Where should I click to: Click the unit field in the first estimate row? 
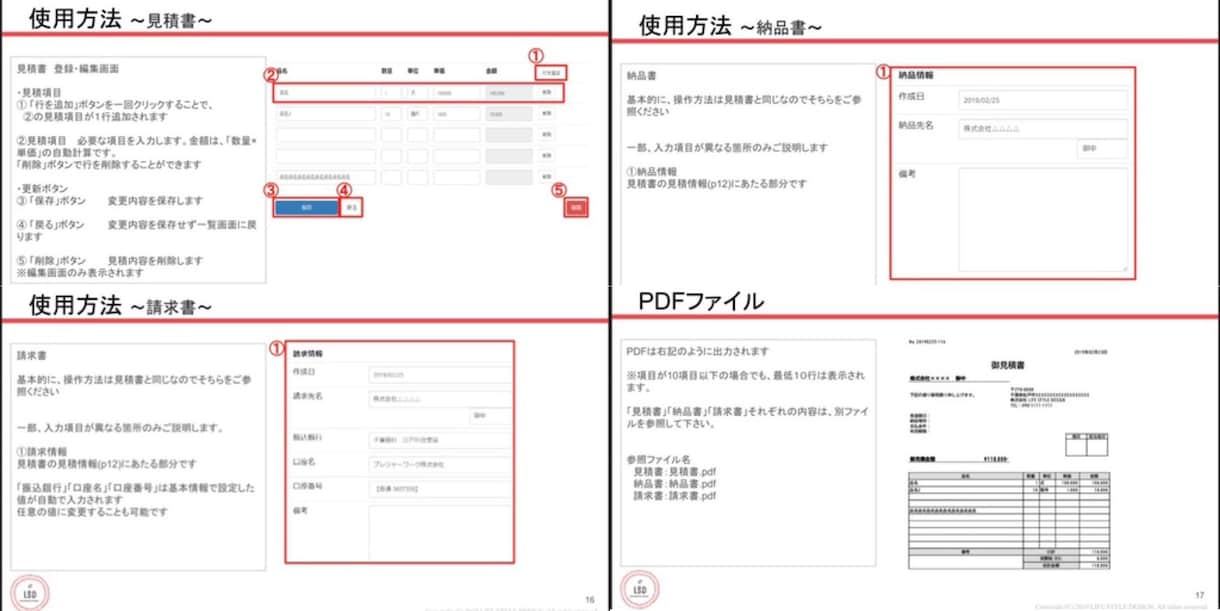[417, 93]
